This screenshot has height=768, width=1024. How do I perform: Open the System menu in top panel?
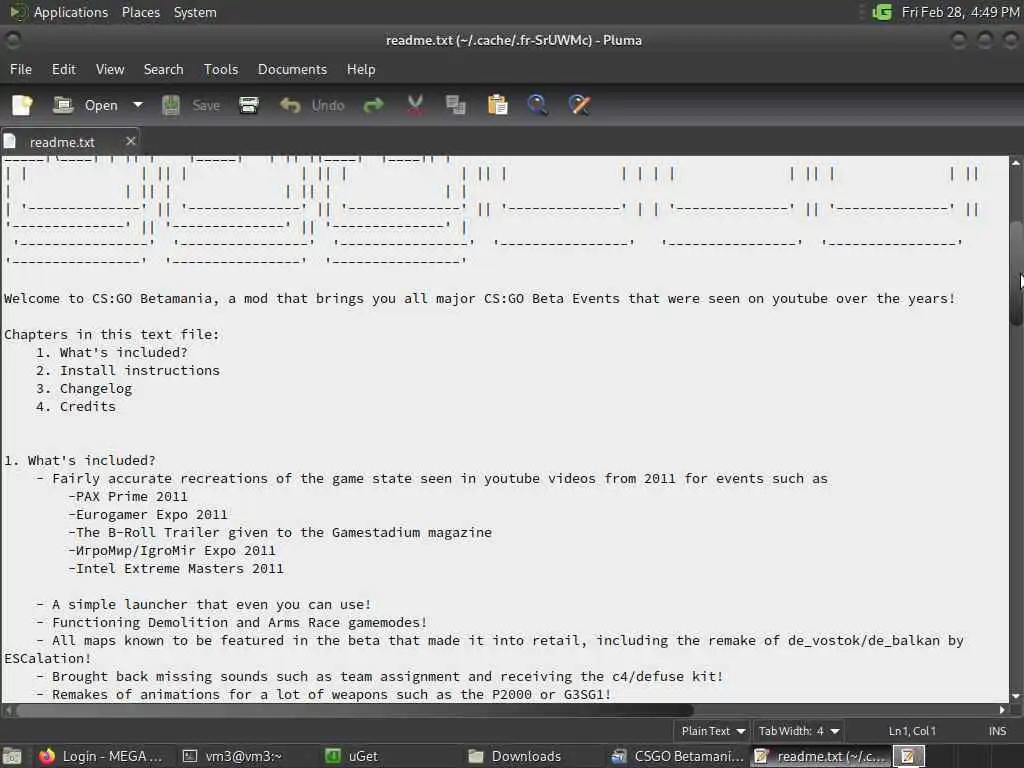coord(195,12)
